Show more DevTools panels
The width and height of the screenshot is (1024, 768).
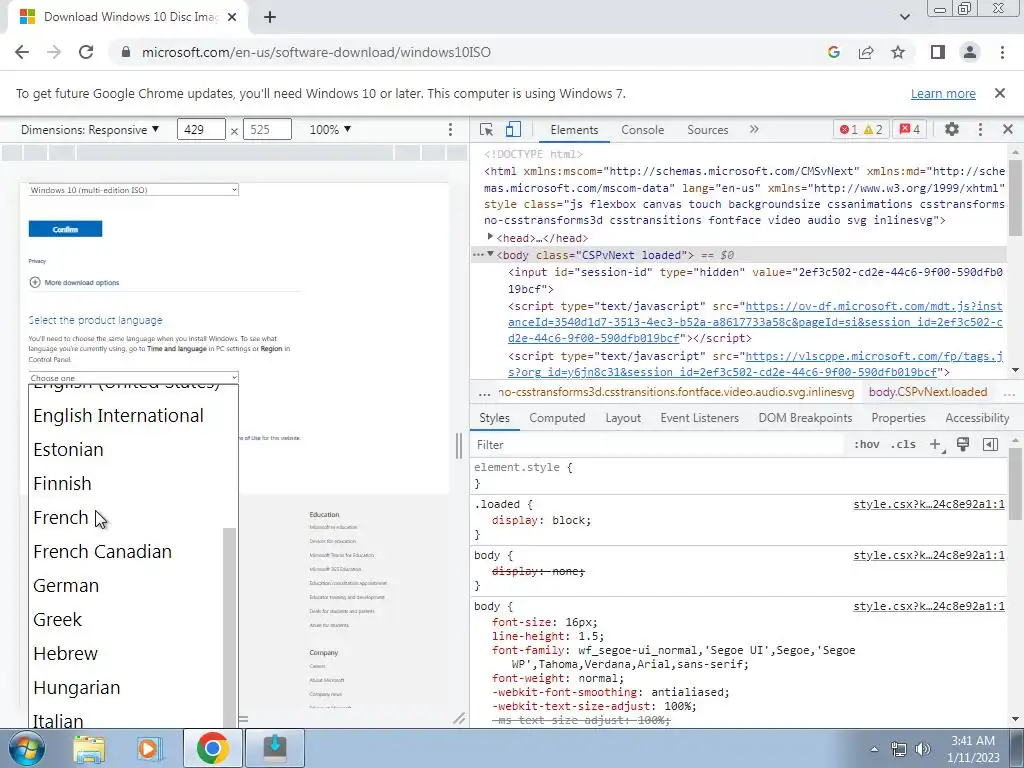coord(754,129)
